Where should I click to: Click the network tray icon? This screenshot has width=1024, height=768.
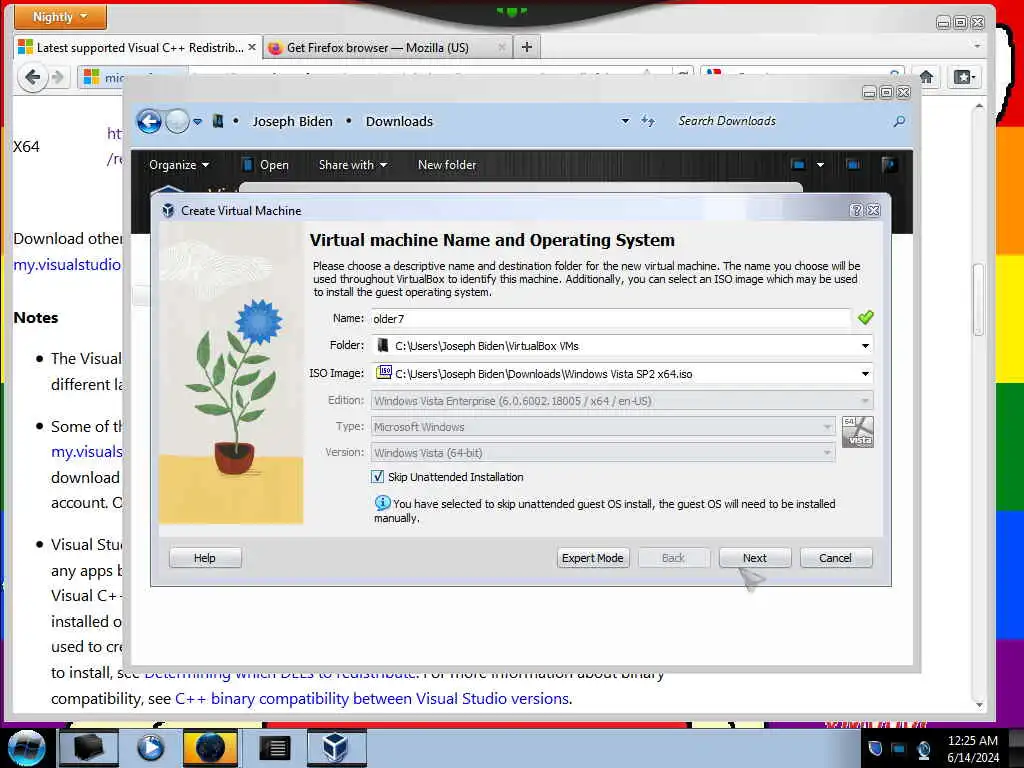pyautogui.click(x=899, y=748)
